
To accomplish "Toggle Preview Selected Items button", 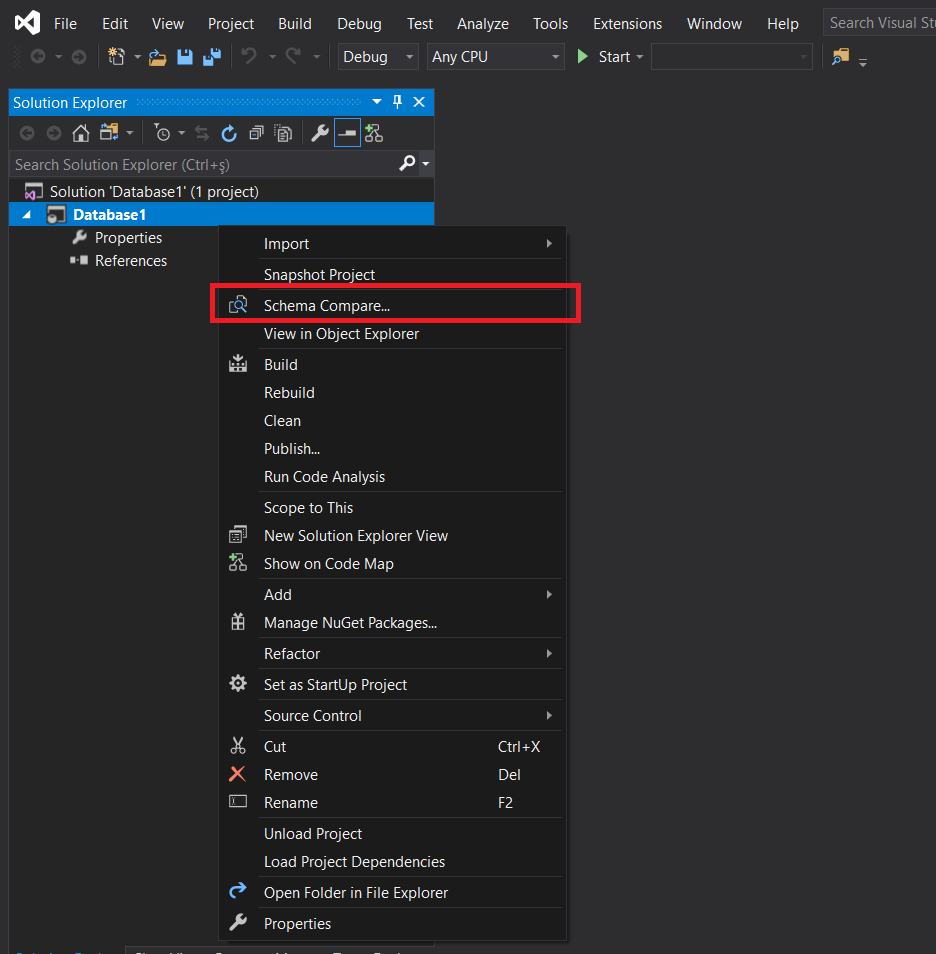I will 347,133.
